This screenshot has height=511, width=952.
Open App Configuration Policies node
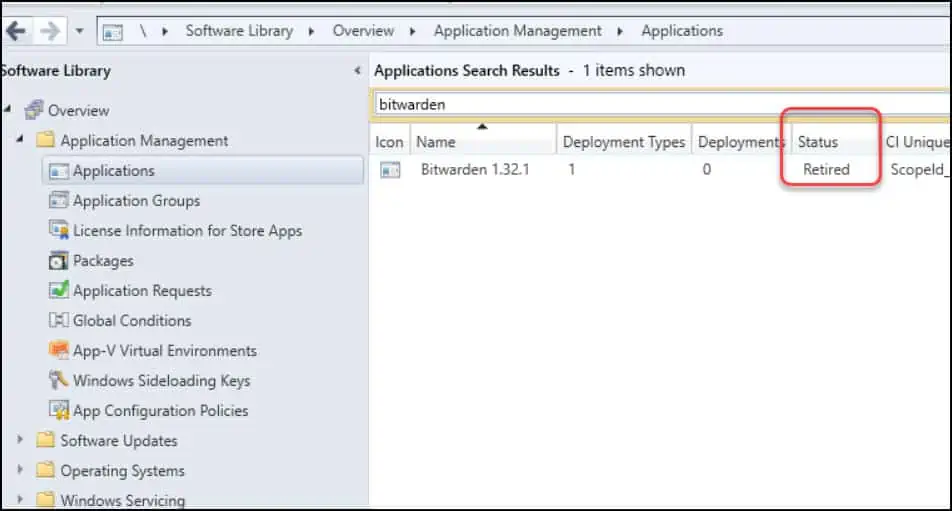coord(160,411)
